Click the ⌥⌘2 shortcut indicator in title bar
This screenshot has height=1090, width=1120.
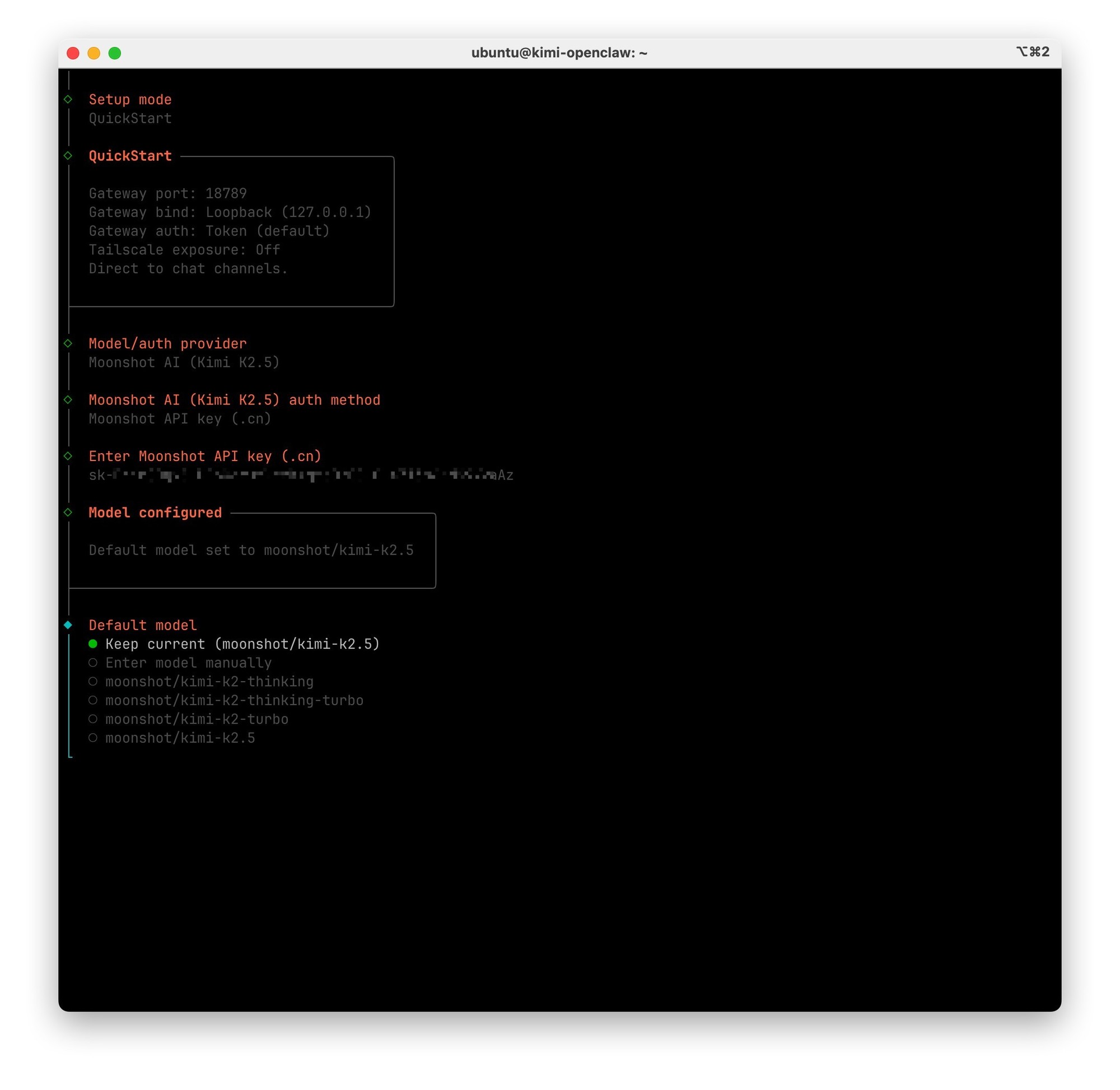click(1032, 52)
